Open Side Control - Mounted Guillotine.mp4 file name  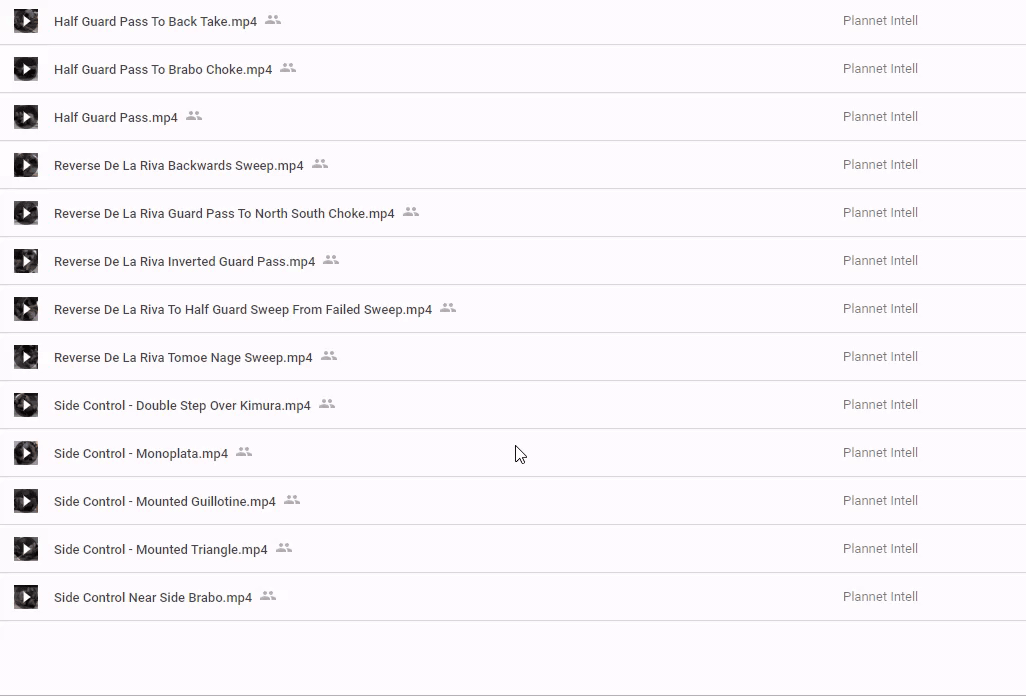[165, 502]
